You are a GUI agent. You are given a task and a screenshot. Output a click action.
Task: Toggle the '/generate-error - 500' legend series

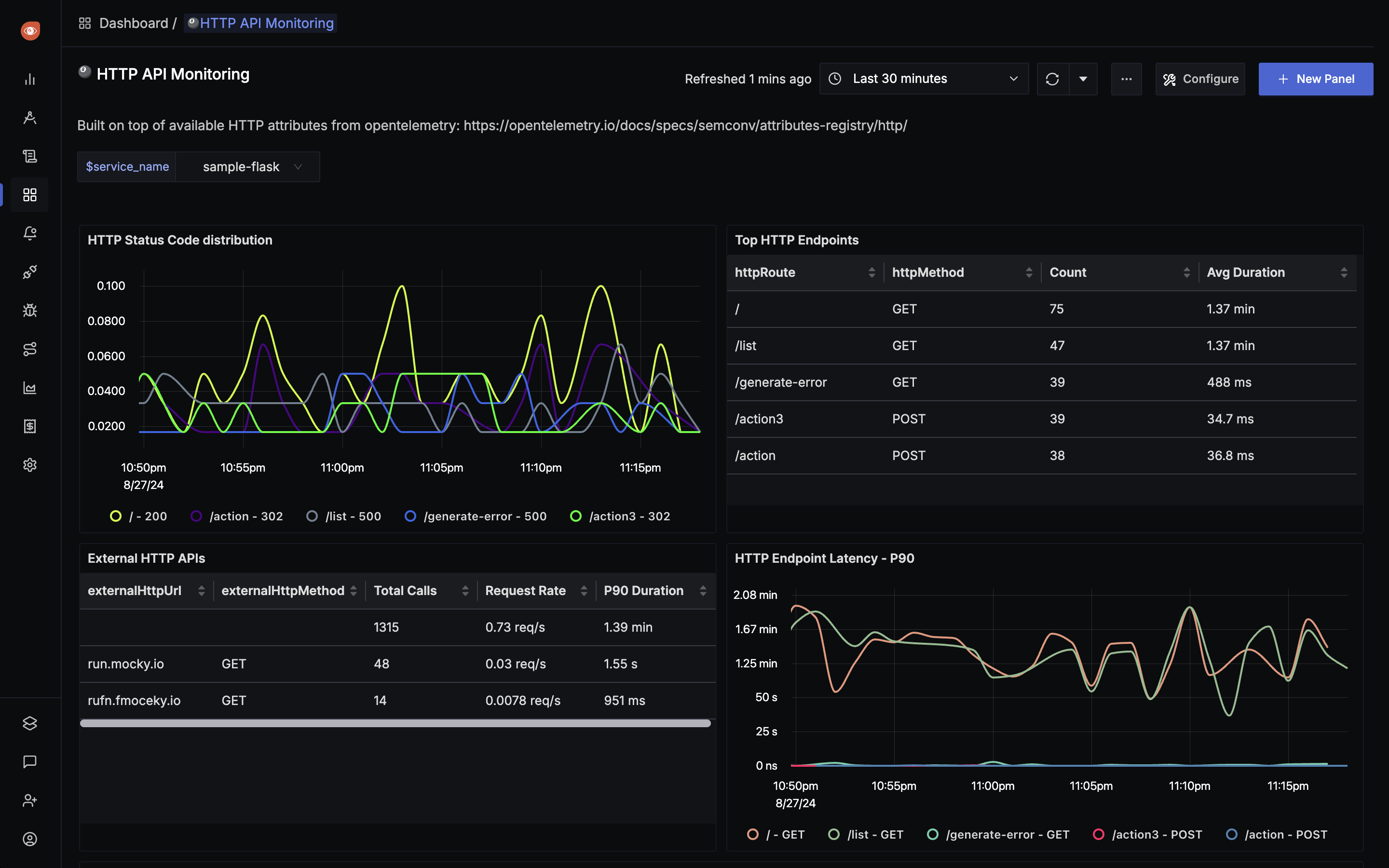[475, 516]
